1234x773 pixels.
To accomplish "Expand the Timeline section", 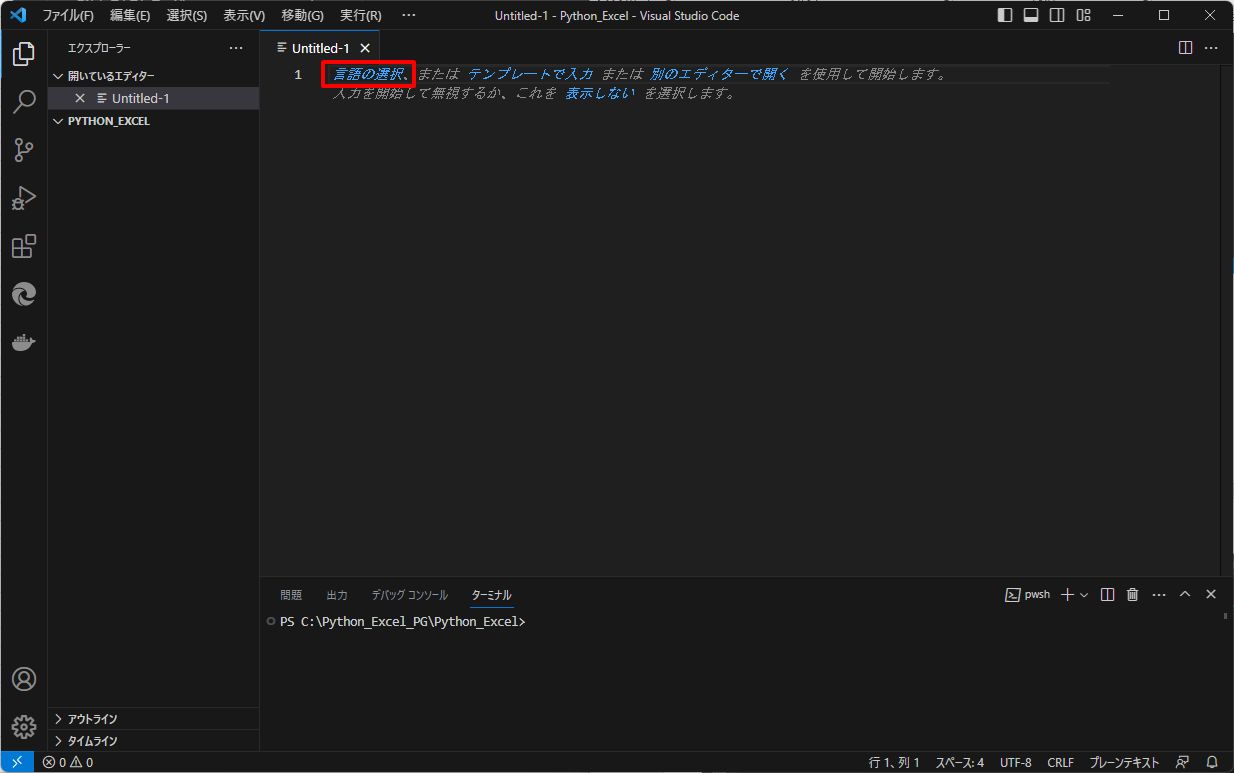I will 153,741.
